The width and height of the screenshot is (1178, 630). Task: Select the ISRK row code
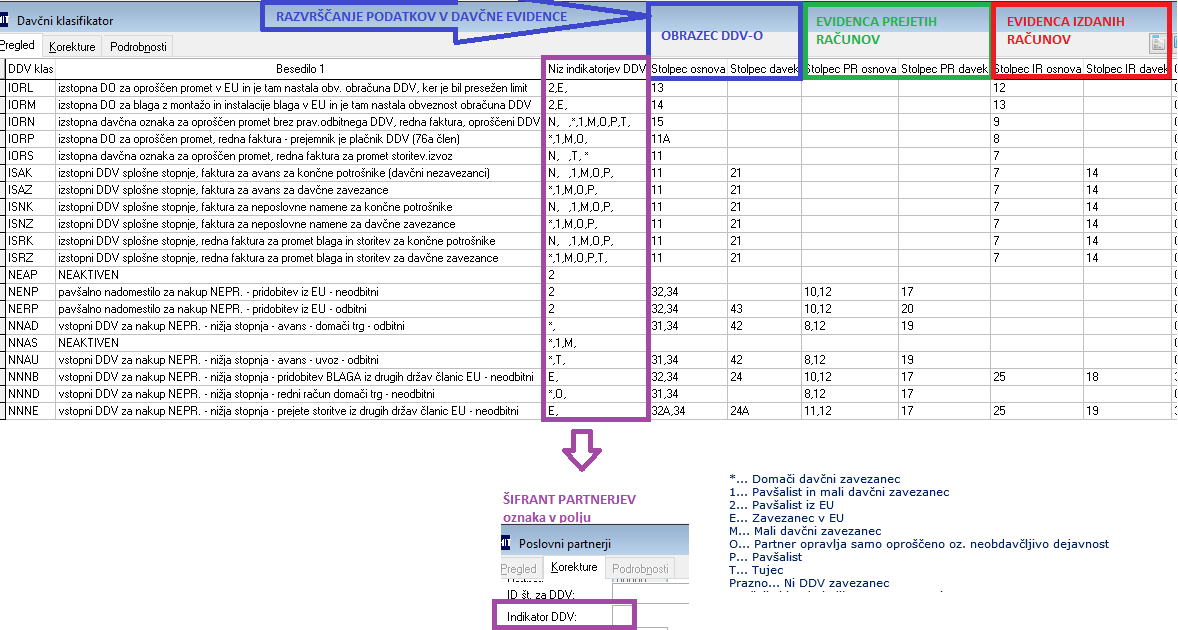click(x=20, y=241)
